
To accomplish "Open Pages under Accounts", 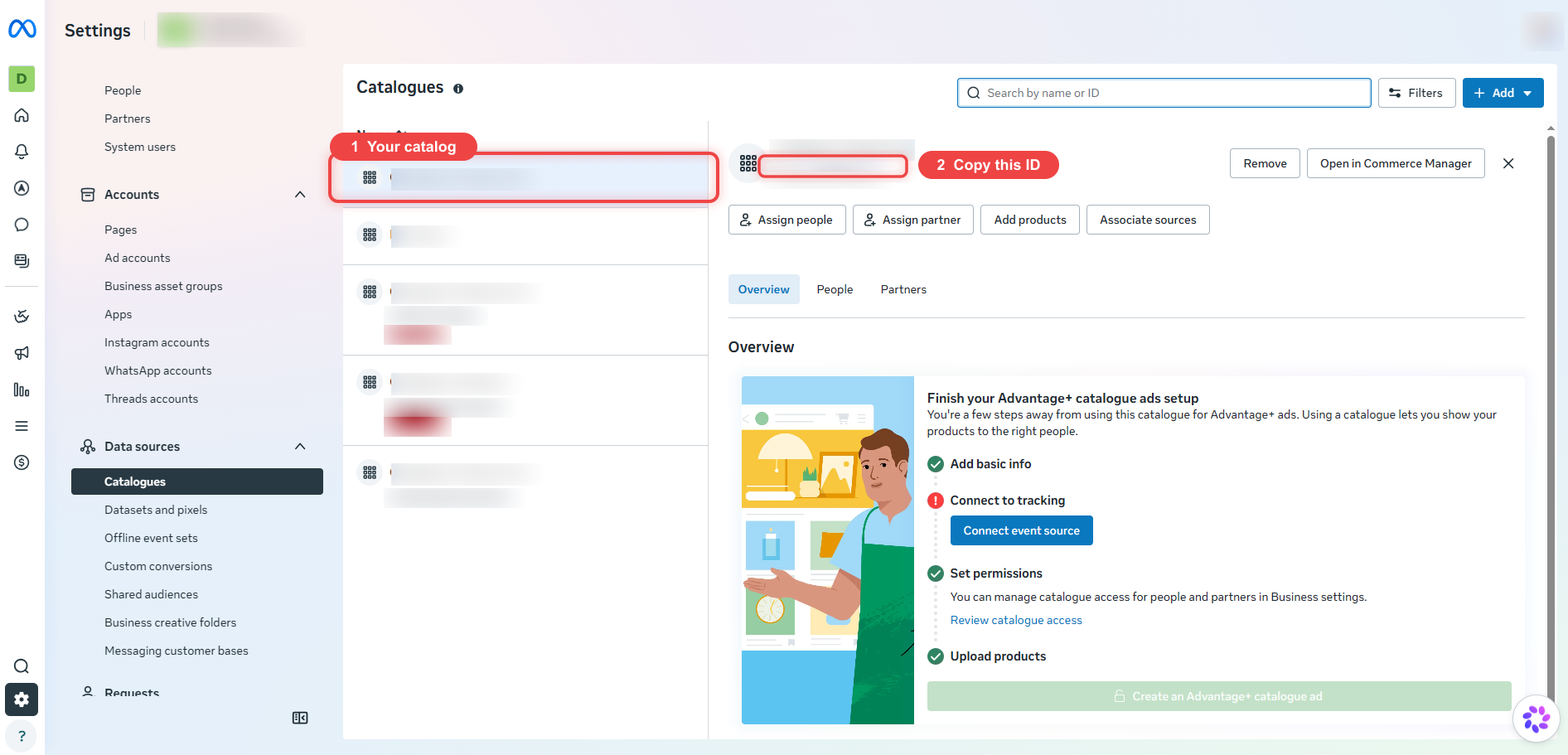I will tap(121, 230).
